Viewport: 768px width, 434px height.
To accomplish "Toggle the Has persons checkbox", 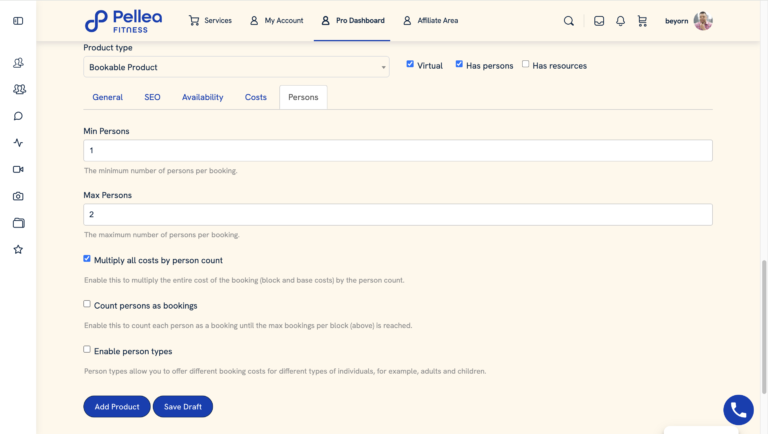I will [x=459, y=64].
